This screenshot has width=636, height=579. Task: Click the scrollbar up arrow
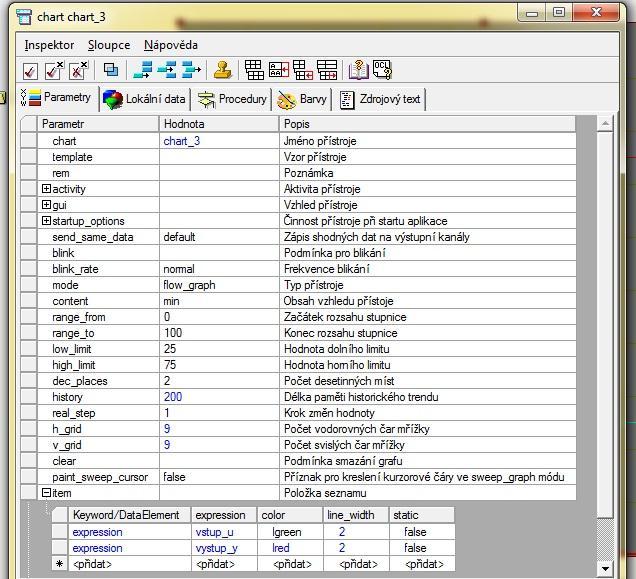pos(605,123)
